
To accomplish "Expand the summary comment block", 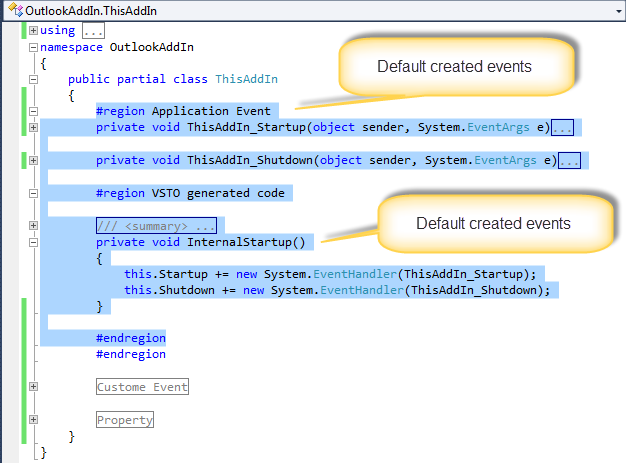I will (x=34, y=226).
